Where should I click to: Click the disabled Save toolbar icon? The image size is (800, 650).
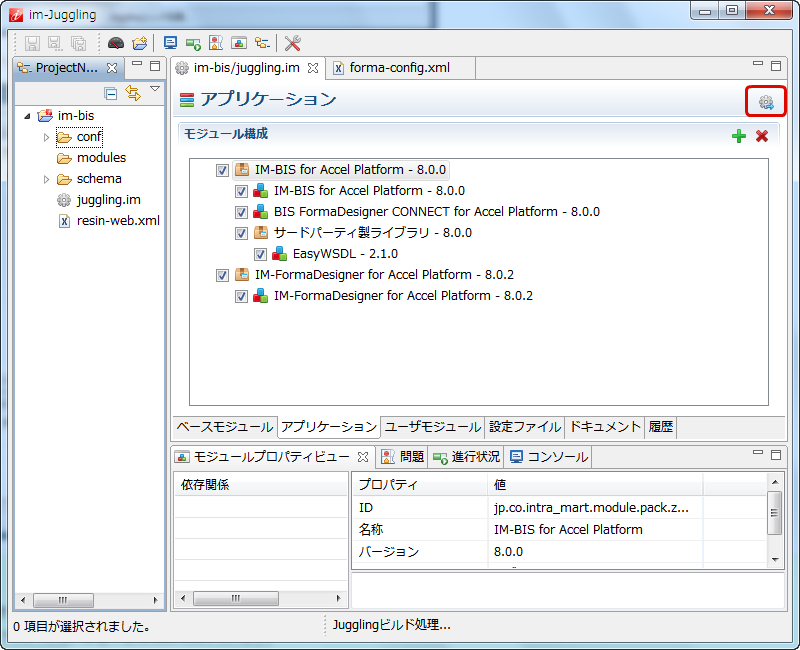32,43
